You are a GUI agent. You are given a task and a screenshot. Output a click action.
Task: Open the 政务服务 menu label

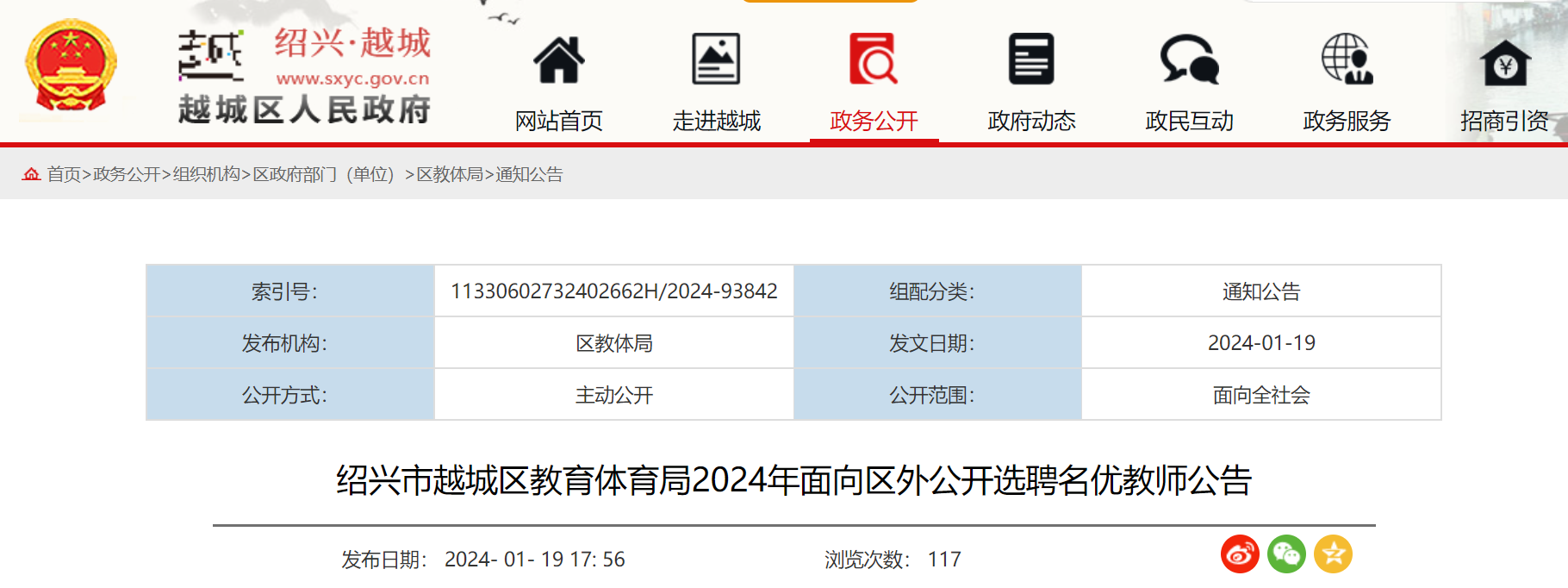(x=1347, y=121)
